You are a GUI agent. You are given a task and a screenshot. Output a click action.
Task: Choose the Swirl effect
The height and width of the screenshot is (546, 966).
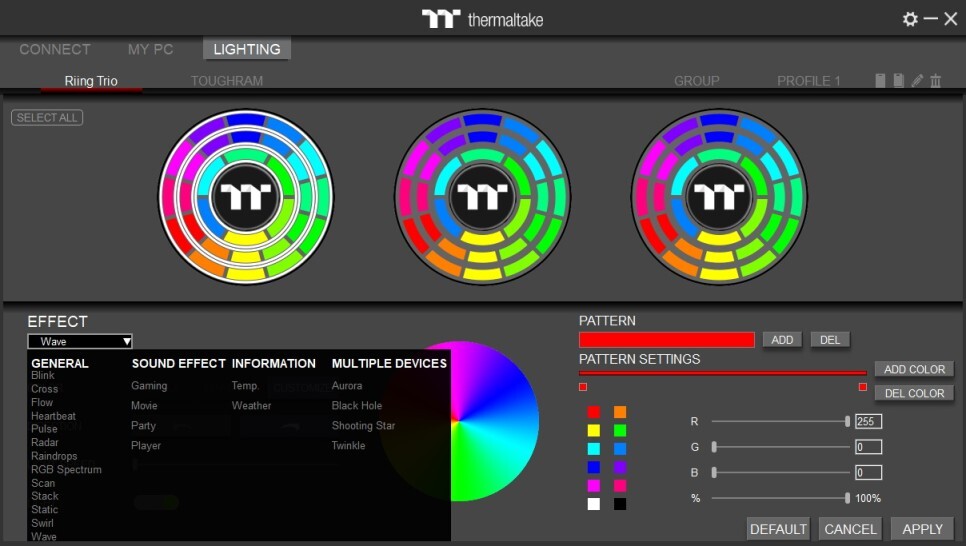pos(43,523)
